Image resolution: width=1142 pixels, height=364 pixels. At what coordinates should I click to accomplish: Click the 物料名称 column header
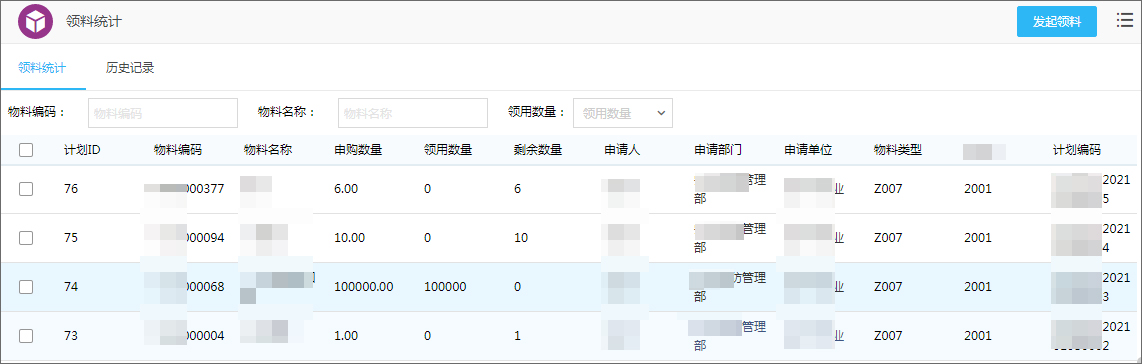click(x=268, y=150)
